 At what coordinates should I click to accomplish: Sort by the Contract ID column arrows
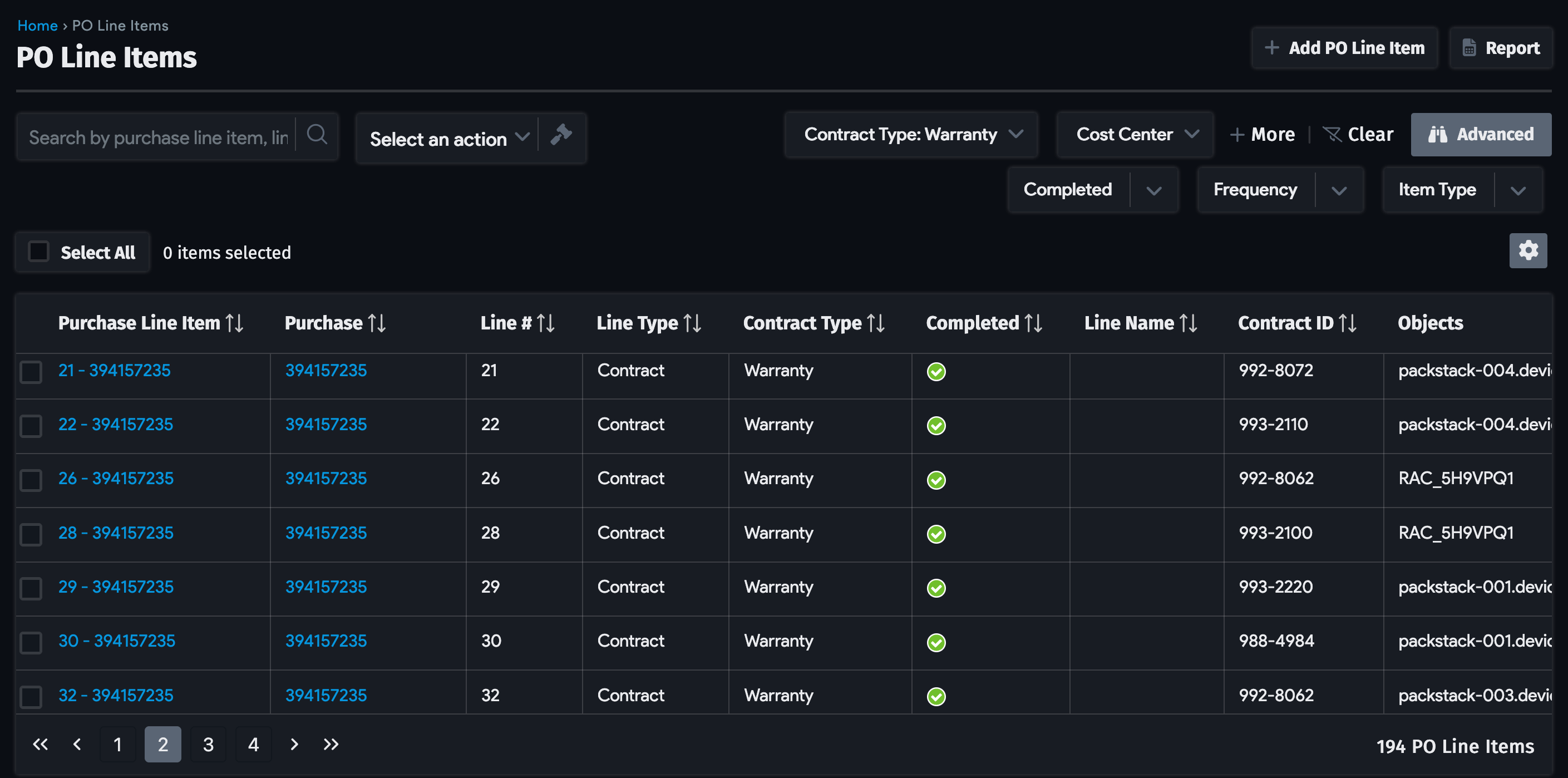pos(1348,323)
